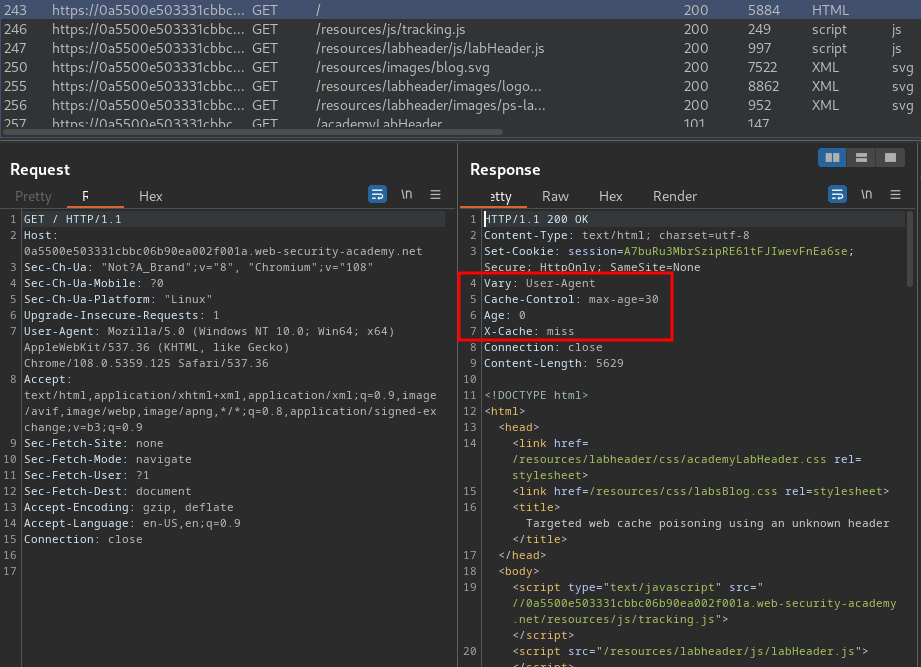The height and width of the screenshot is (667, 921).
Task: Toggle non-printable characters \n in Request panel
Action: pyautogui.click(x=406, y=194)
